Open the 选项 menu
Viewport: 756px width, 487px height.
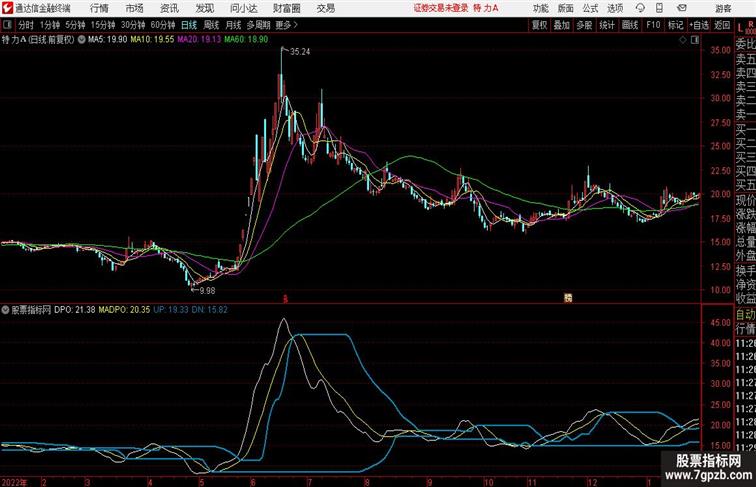[x=615, y=8]
